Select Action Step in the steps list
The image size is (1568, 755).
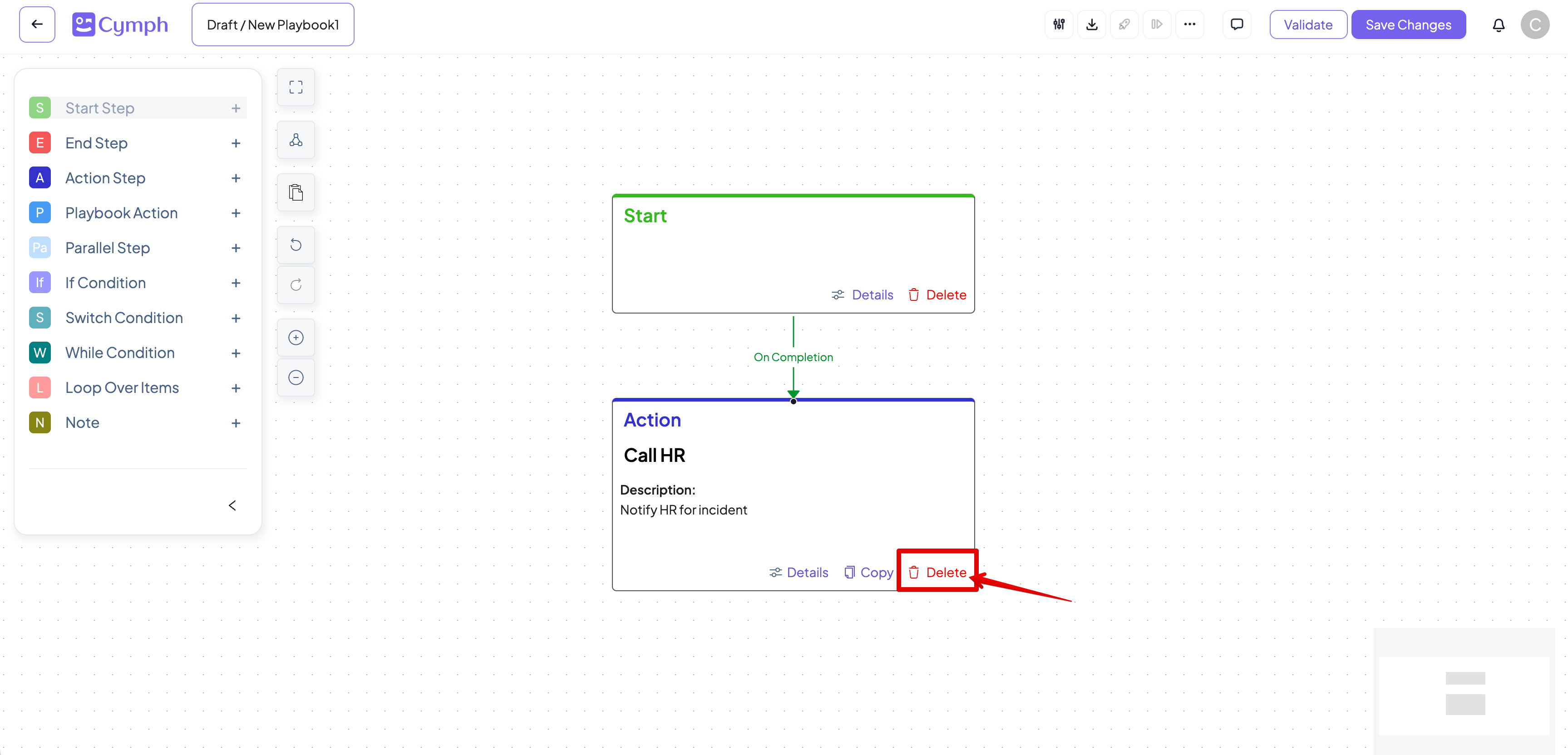coord(105,178)
